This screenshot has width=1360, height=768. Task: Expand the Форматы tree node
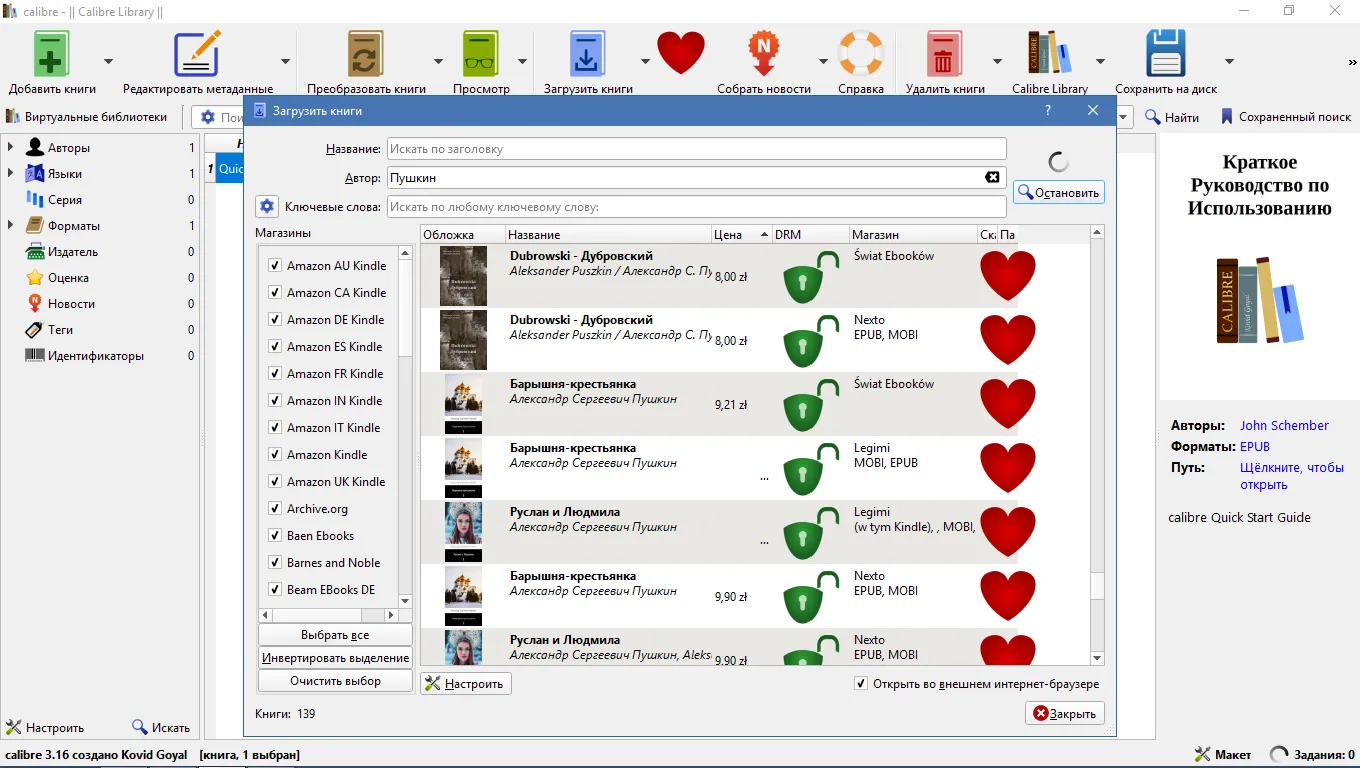pyautogui.click(x=10, y=226)
